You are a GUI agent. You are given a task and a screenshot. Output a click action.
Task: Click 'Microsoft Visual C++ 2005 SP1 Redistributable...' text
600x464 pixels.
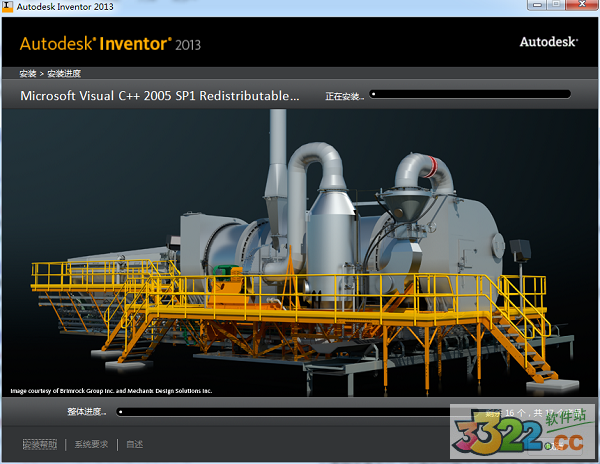[160, 96]
